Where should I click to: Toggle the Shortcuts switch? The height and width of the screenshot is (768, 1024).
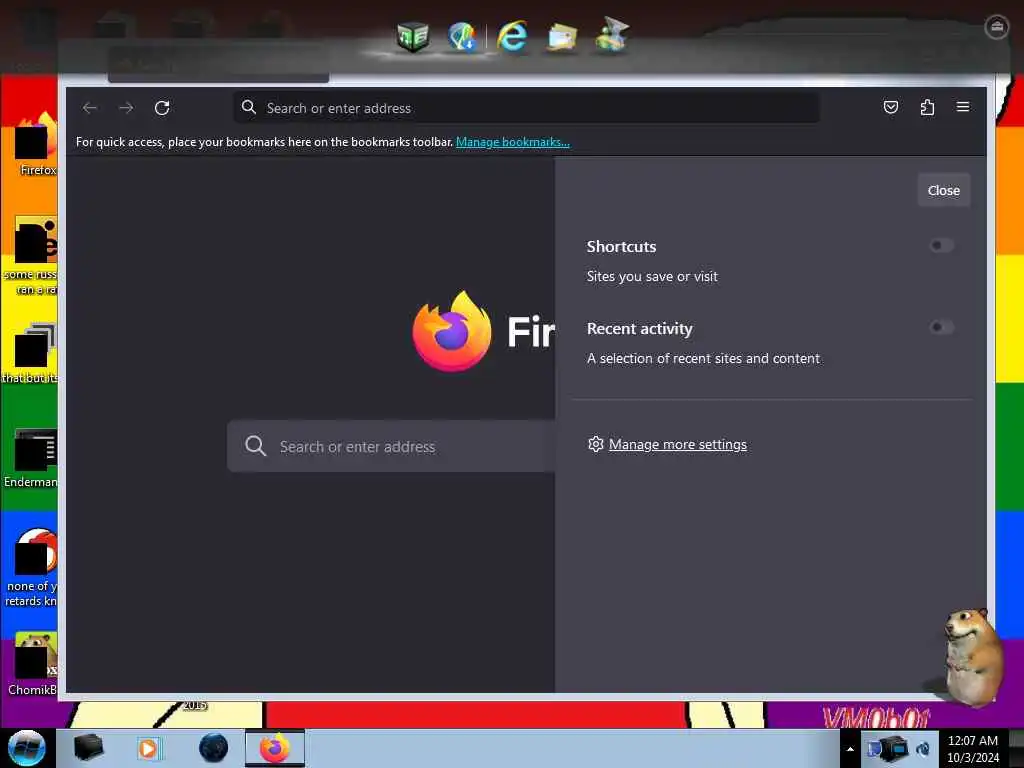941,246
